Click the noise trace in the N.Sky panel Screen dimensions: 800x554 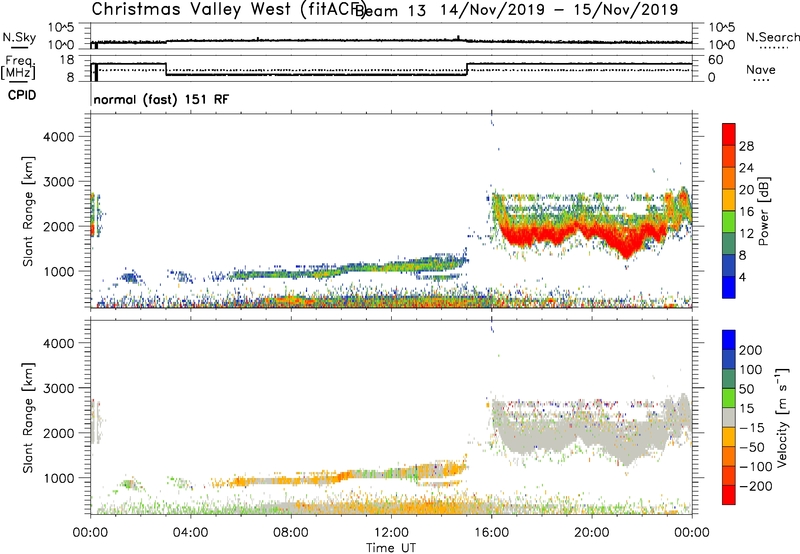(391, 40)
